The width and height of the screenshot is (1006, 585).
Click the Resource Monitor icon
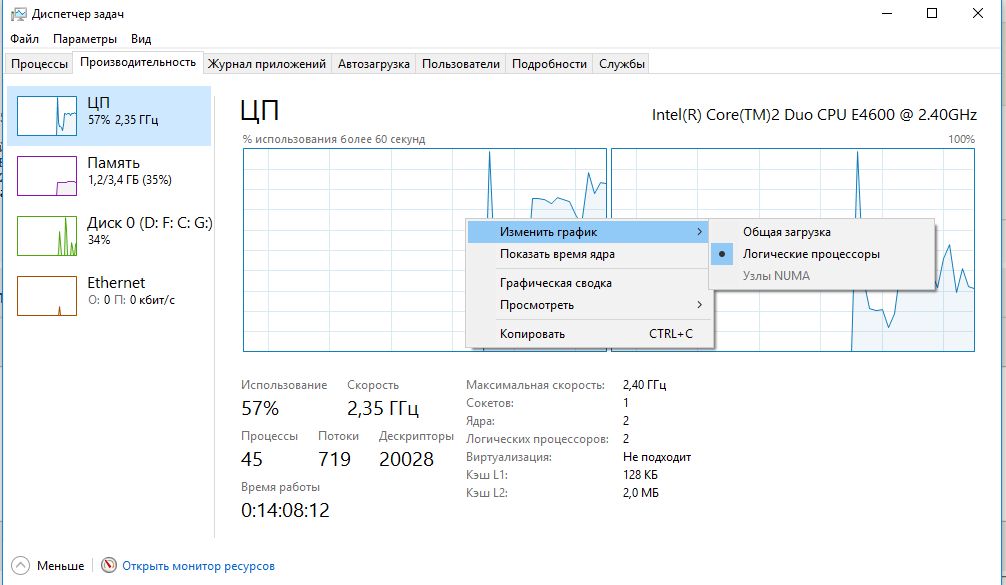(x=109, y=566)
